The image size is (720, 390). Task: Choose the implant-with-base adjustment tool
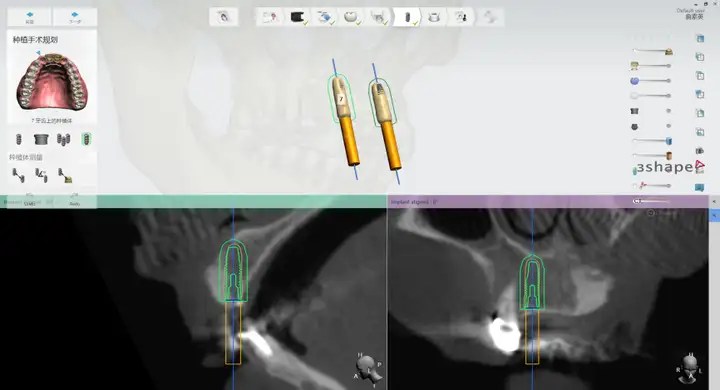click(65, 175)
